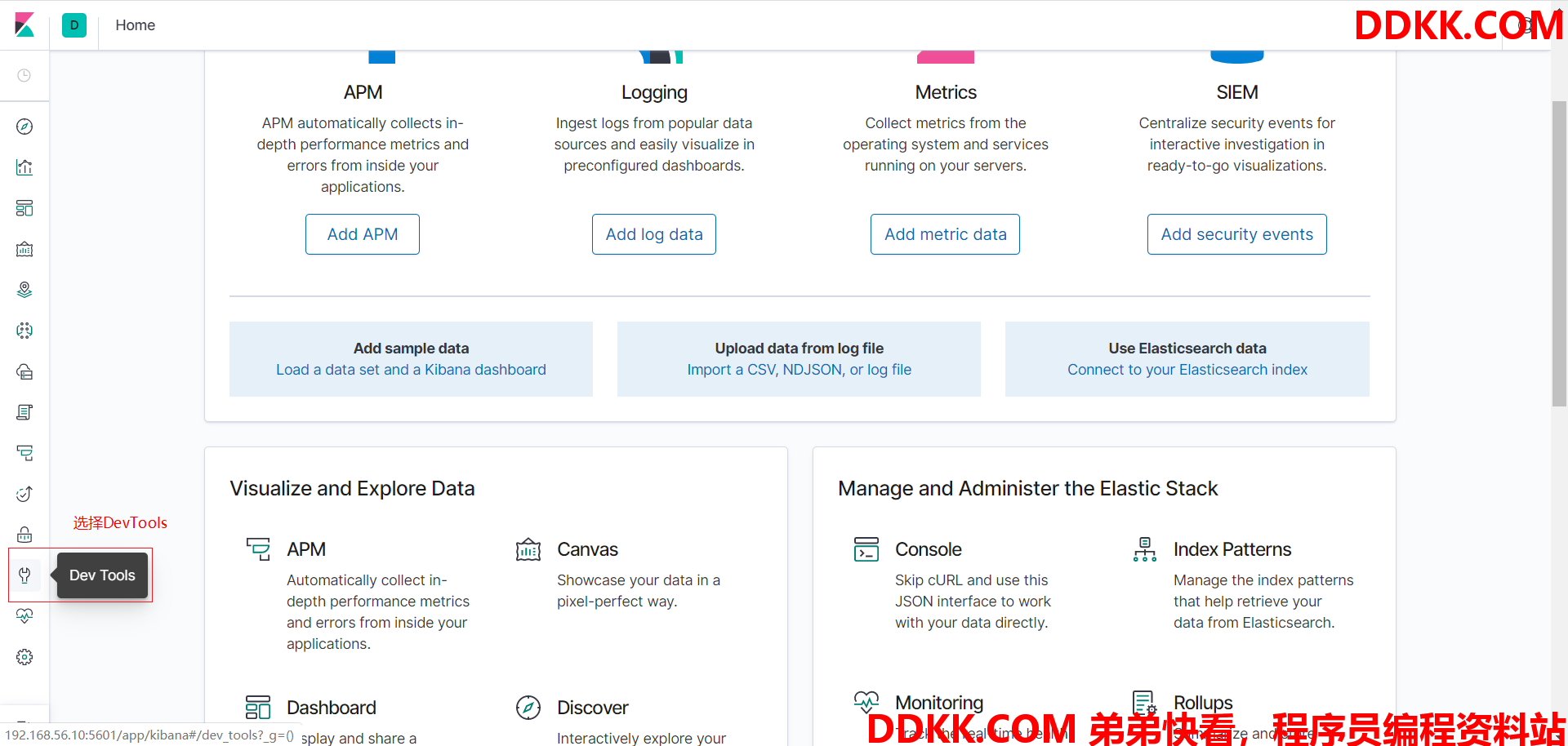
Task: Click 'Skip cURL and use this JSON interface' description
Action: click(973, 602)
